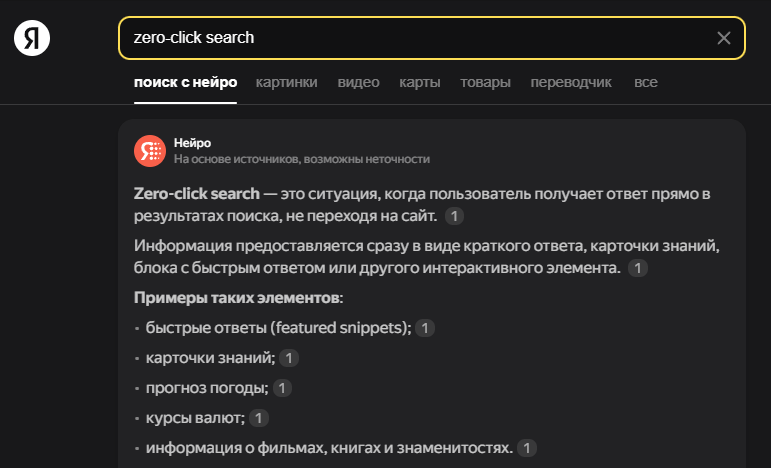Switch to the 'видео' tab
771x468 pixels.
click(358, 82)
